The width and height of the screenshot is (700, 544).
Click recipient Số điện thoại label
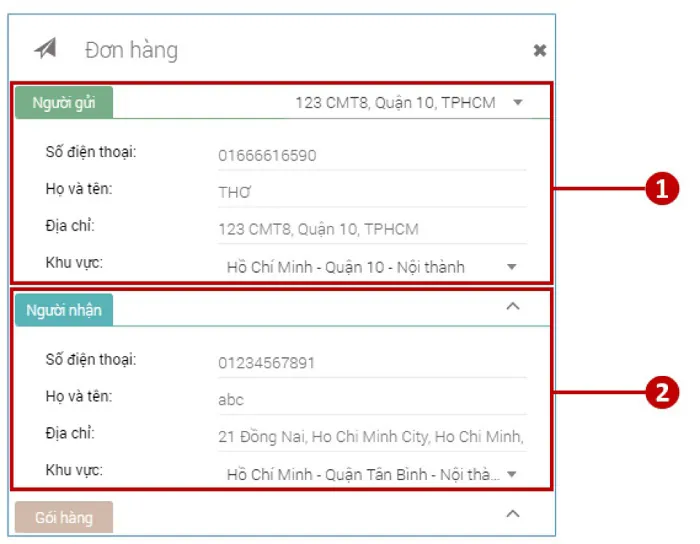pyautogui.click(x=91, y=359)
